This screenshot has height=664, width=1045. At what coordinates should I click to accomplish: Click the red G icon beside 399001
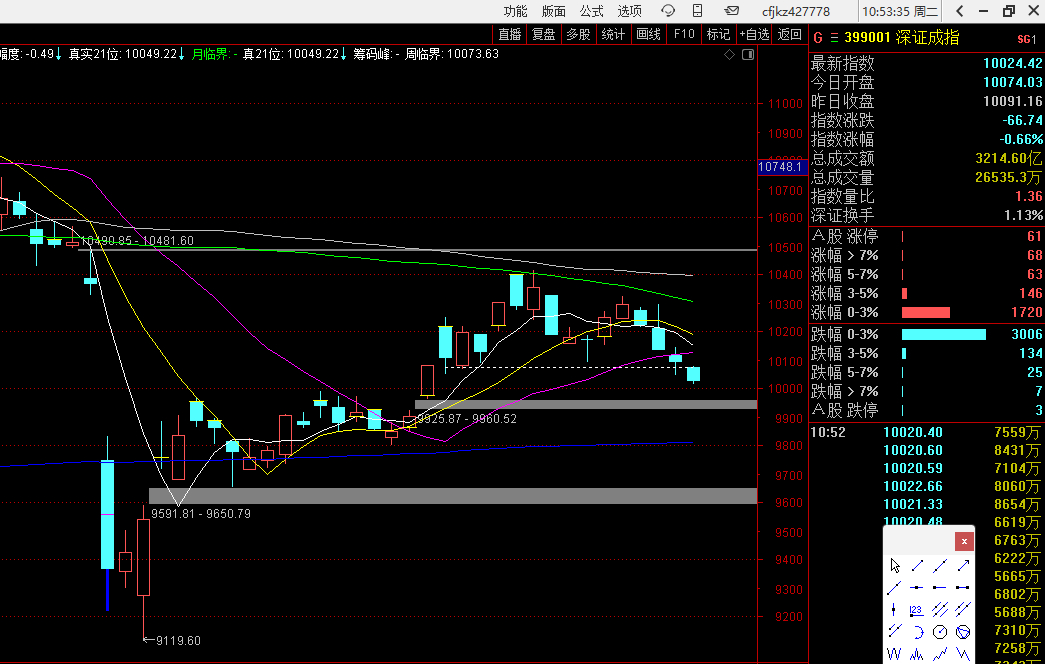click(x=818, y=38)
